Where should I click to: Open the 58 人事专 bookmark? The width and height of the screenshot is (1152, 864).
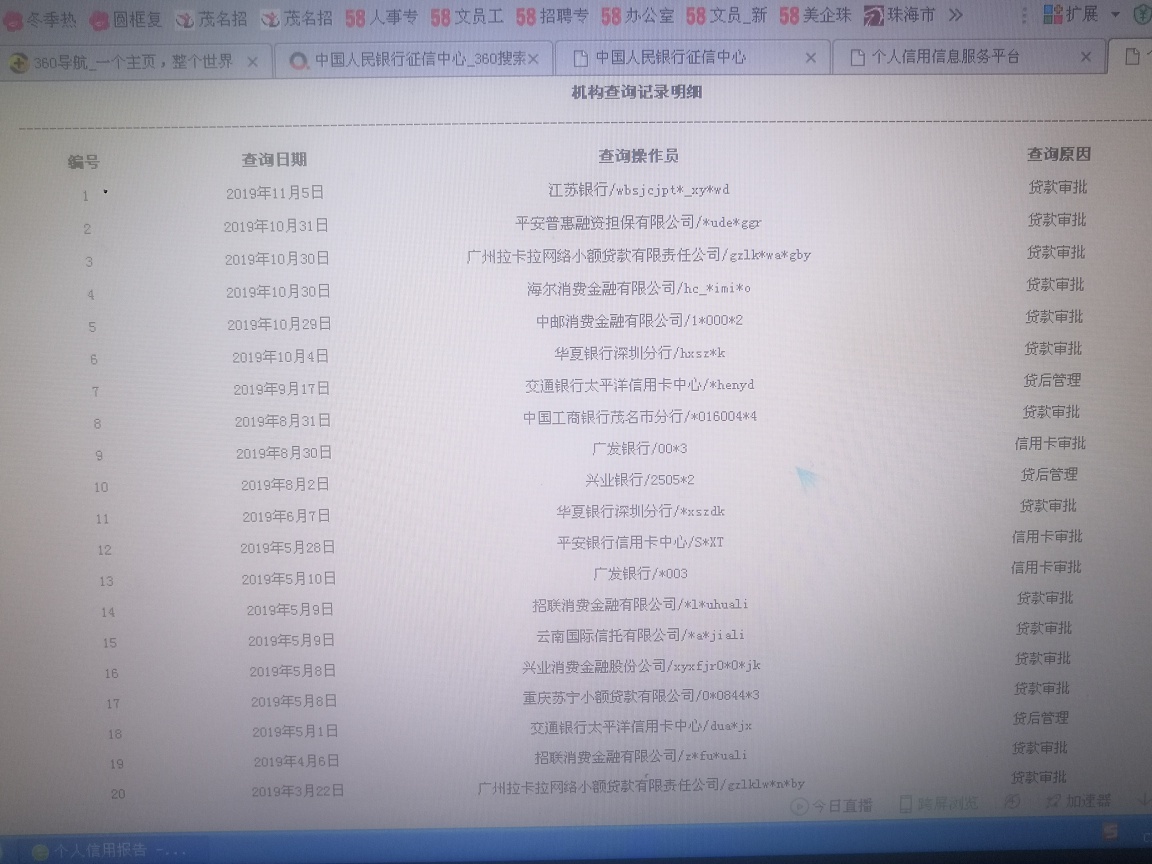coord(381,16)
